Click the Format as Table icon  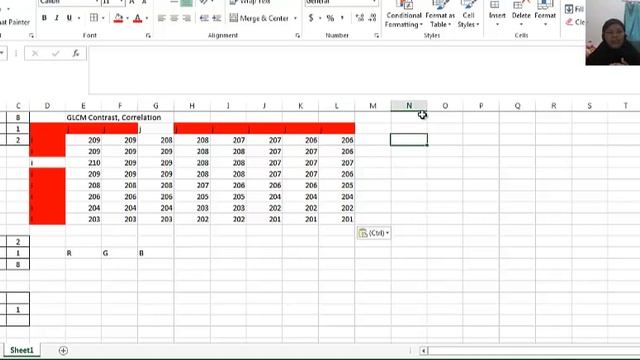440,5
